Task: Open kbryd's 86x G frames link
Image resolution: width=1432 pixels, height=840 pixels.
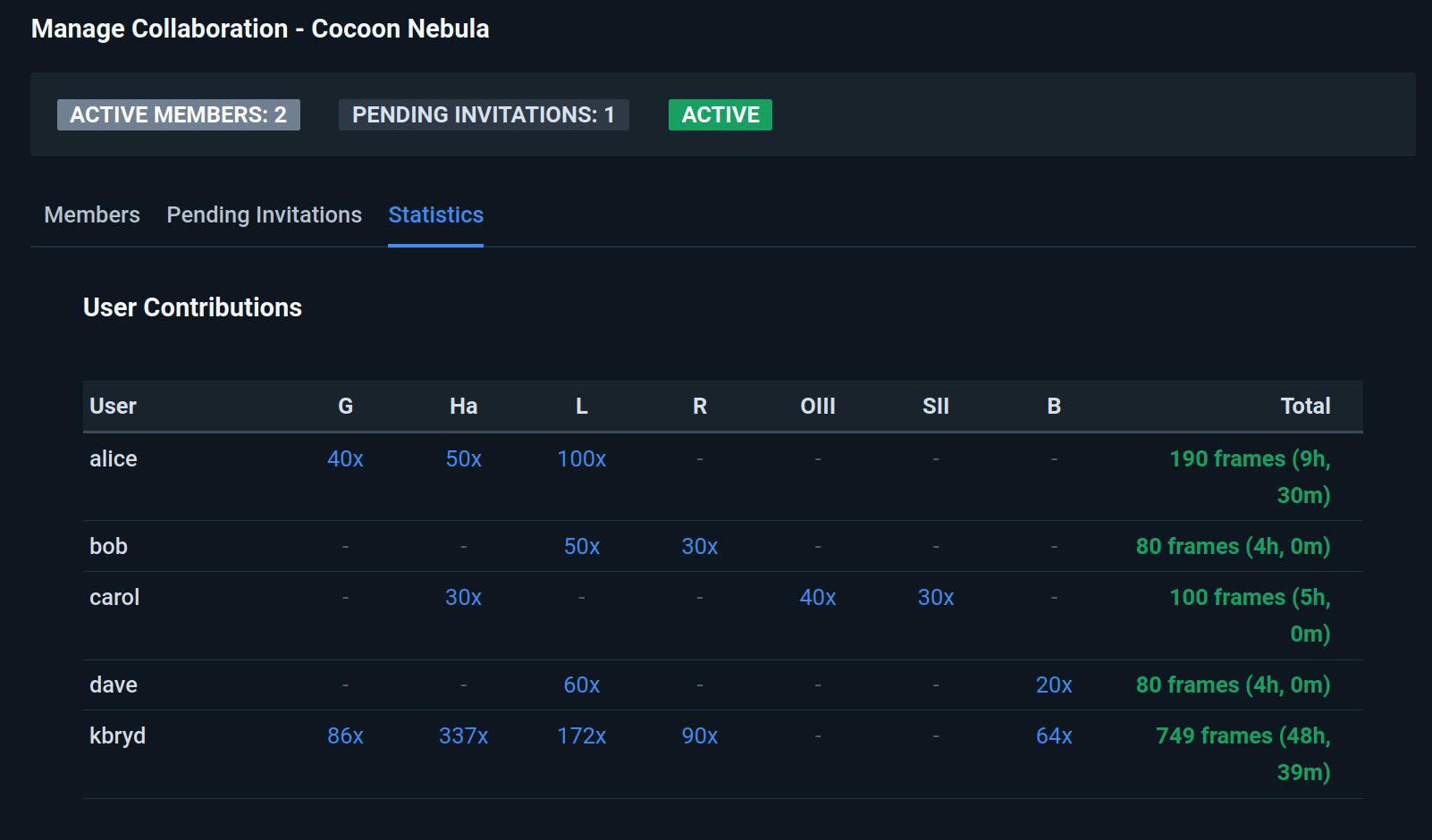Action: point(345,736)
